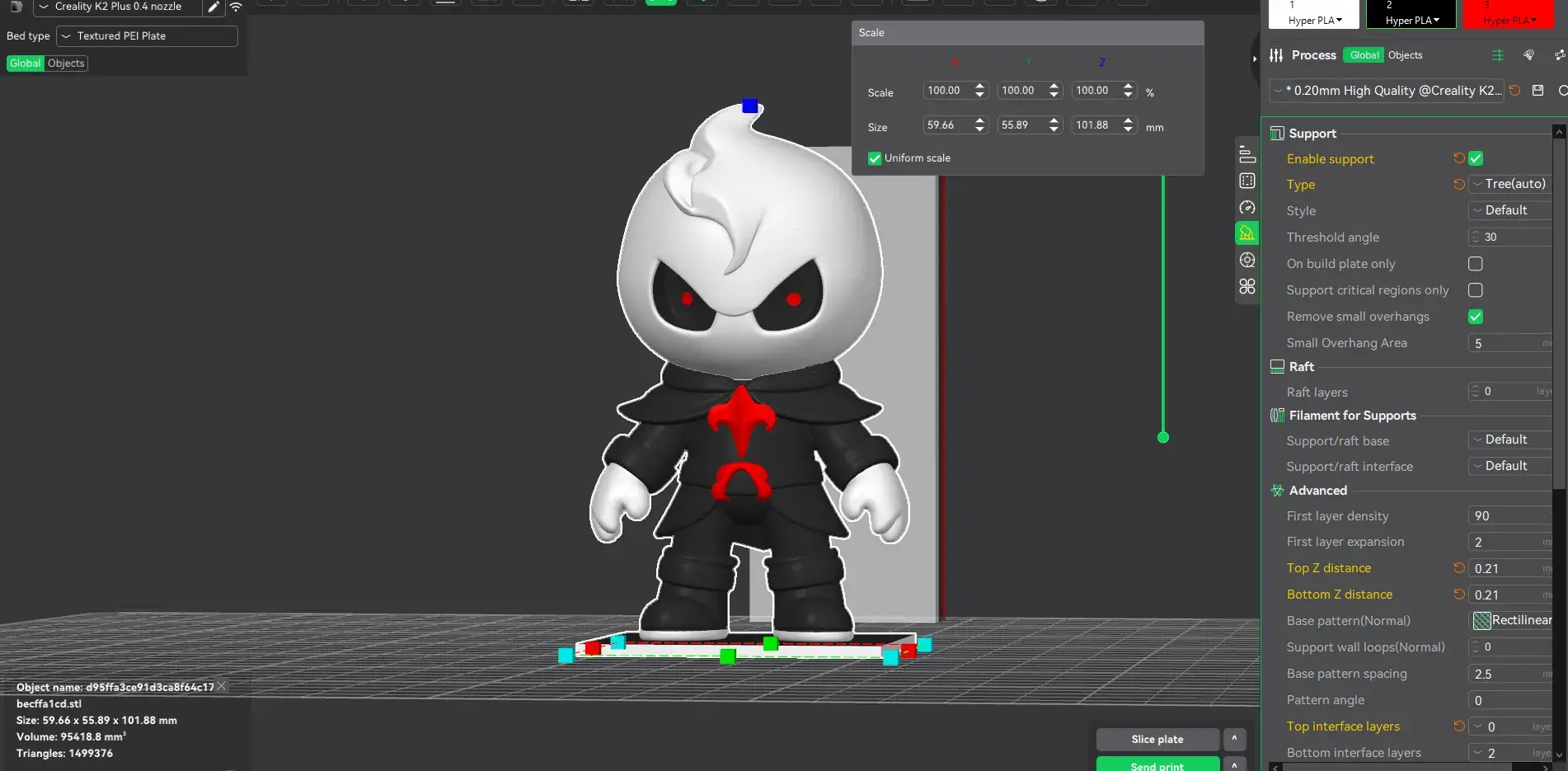
Task: Open the support Type dropdown Tree(auto)
Action: pyautogui.click(x=1510, y=184)
